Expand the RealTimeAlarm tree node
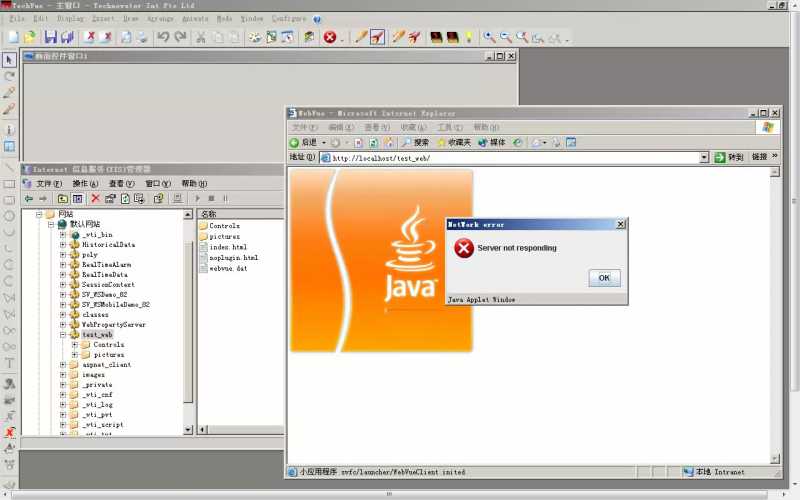The height and width of the screenshot is (500, 800). pos(63,265)
